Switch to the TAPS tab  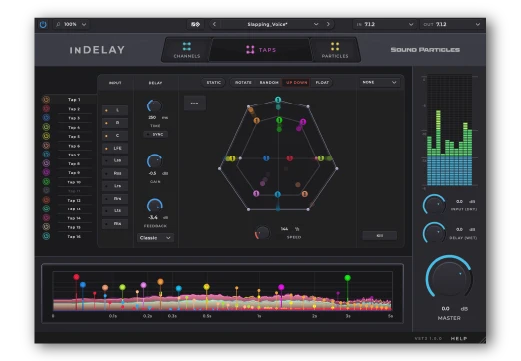261,50
